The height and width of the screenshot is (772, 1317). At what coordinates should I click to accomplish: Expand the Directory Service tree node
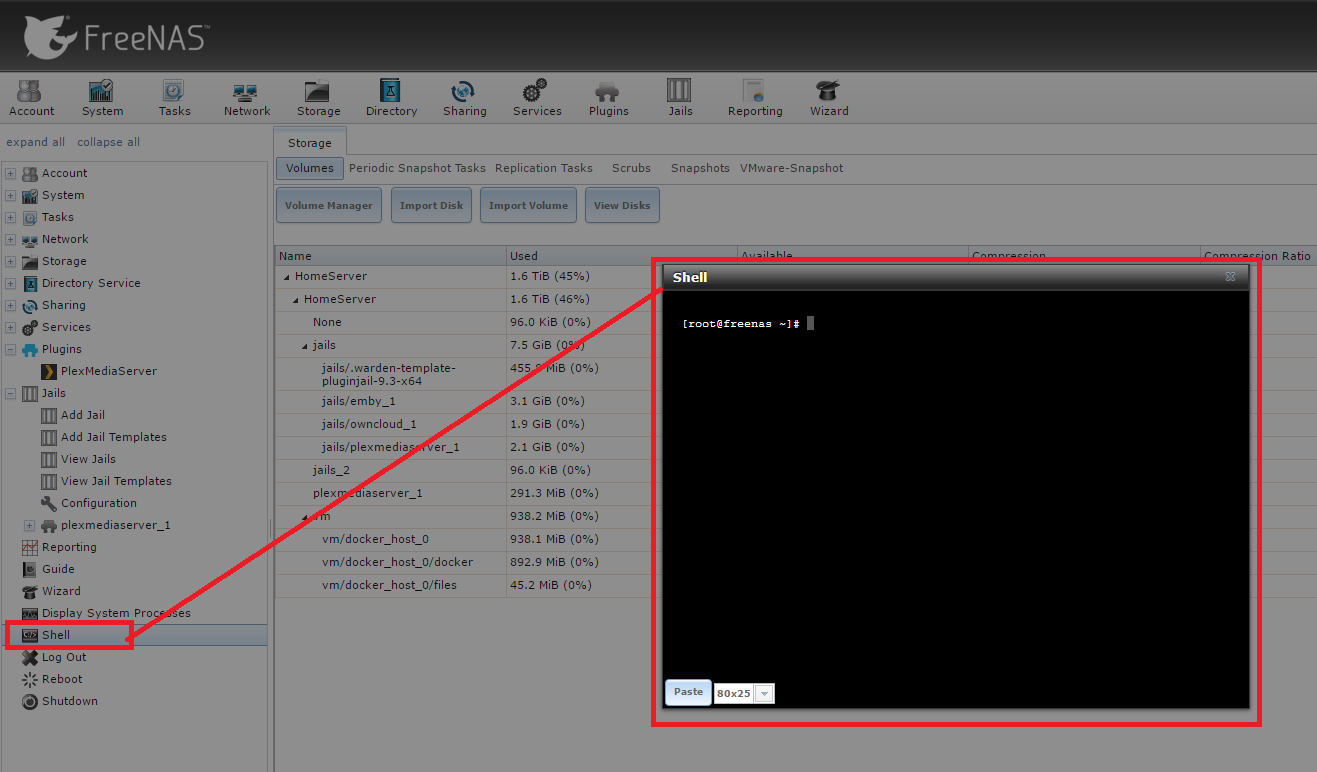[11, 283]
